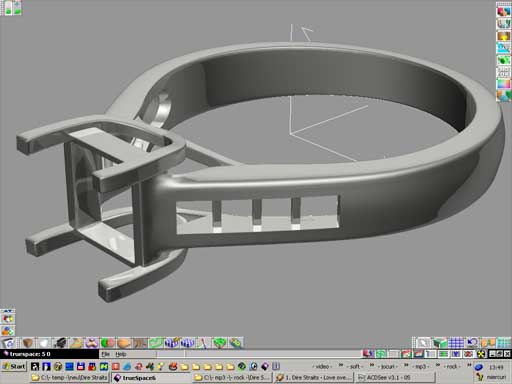The width and height of the screenshot is (512, 384).
Task: Open the Help menu in trueSpace
Action: click(x=120, y=354)
